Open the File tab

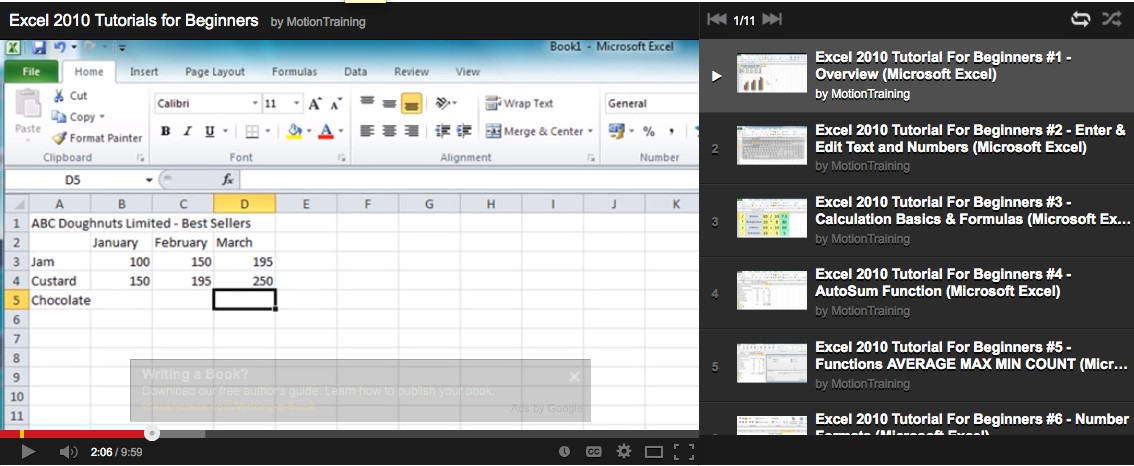click(x=31, y=72)
